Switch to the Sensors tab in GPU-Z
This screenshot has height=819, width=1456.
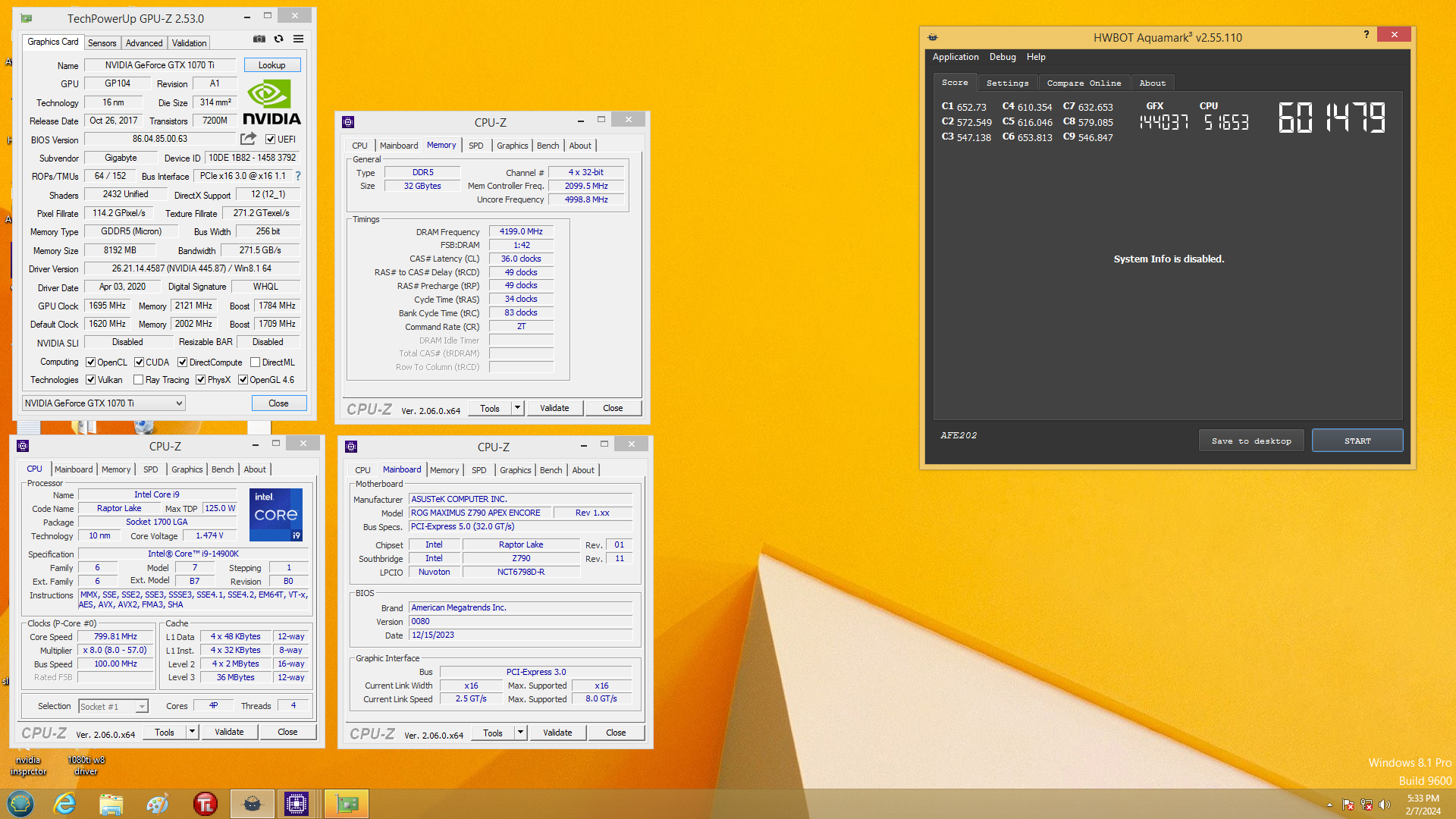(x=102, y=43)
